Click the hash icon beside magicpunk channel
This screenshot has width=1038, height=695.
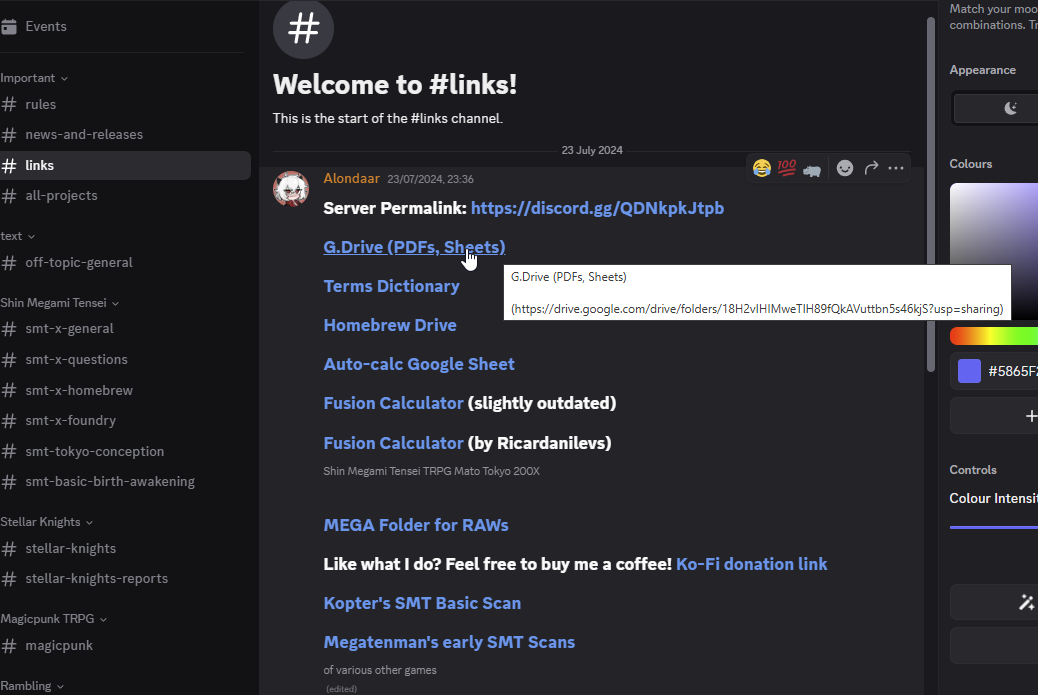coord(9,646)
